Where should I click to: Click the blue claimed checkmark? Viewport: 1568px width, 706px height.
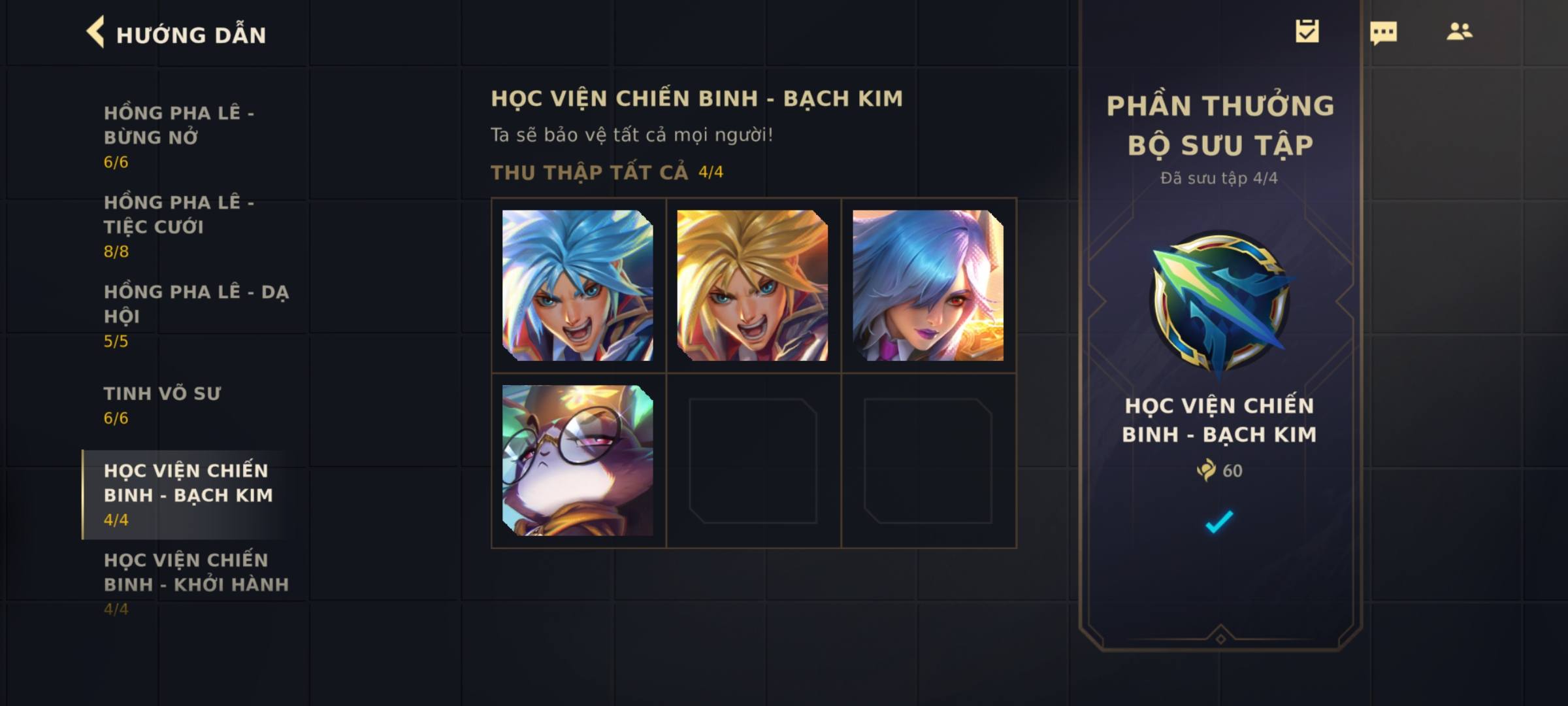pyautogui.click(x=1219, y=522)
